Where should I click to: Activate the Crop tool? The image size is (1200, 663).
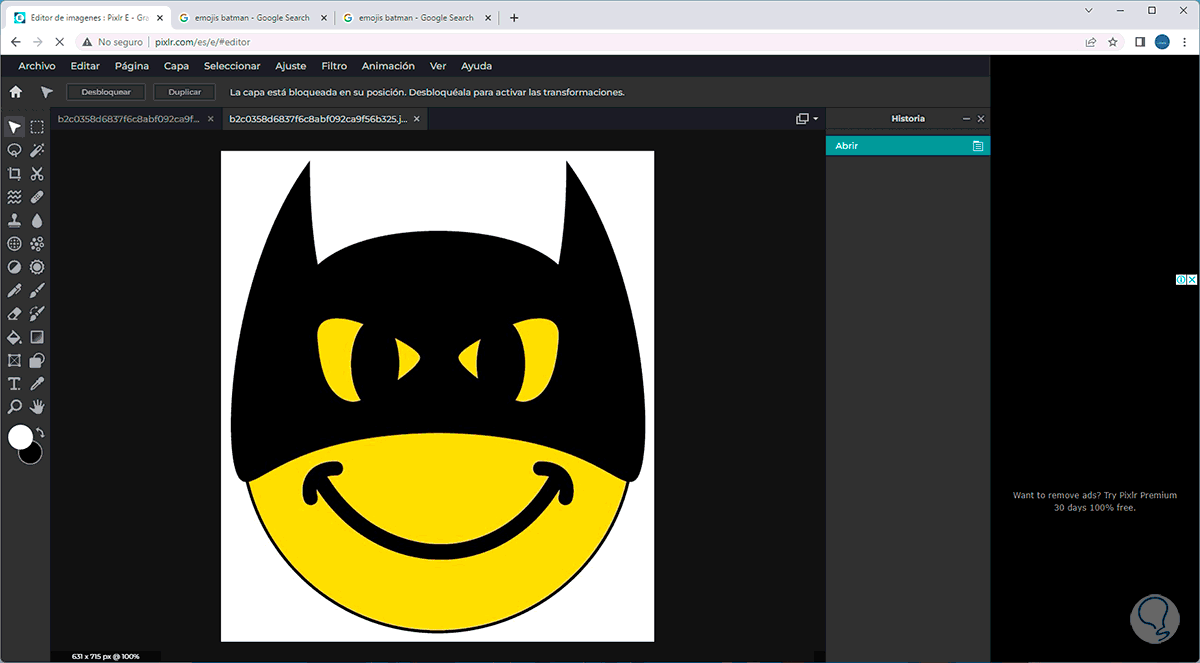[x=14, y=174]
